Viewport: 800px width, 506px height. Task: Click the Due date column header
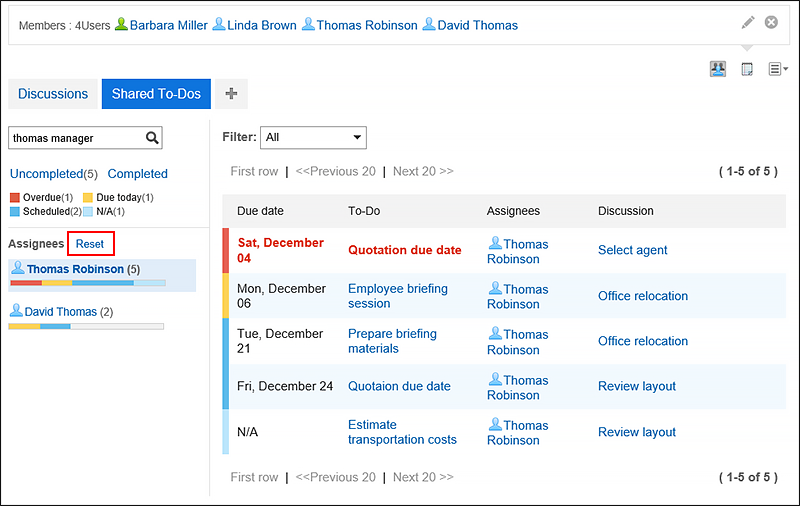click(260, 211)
